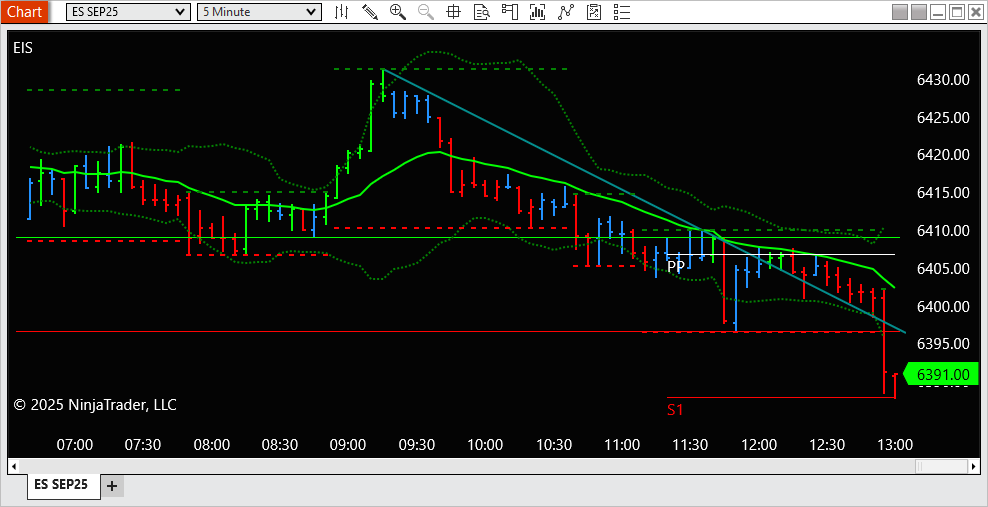Screen dimensions: 988x507
Task: Click the 07:30 time axis label
Action: click(143, 445)
